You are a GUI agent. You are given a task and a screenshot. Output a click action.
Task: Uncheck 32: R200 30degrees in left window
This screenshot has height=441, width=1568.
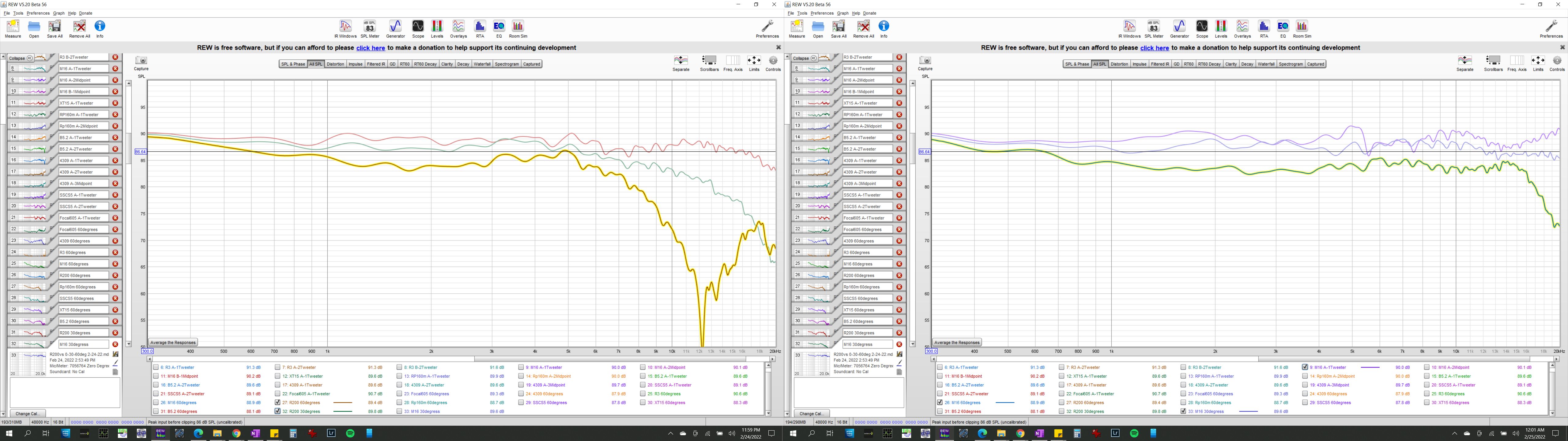pyautogui.click(x=277, y=411)
